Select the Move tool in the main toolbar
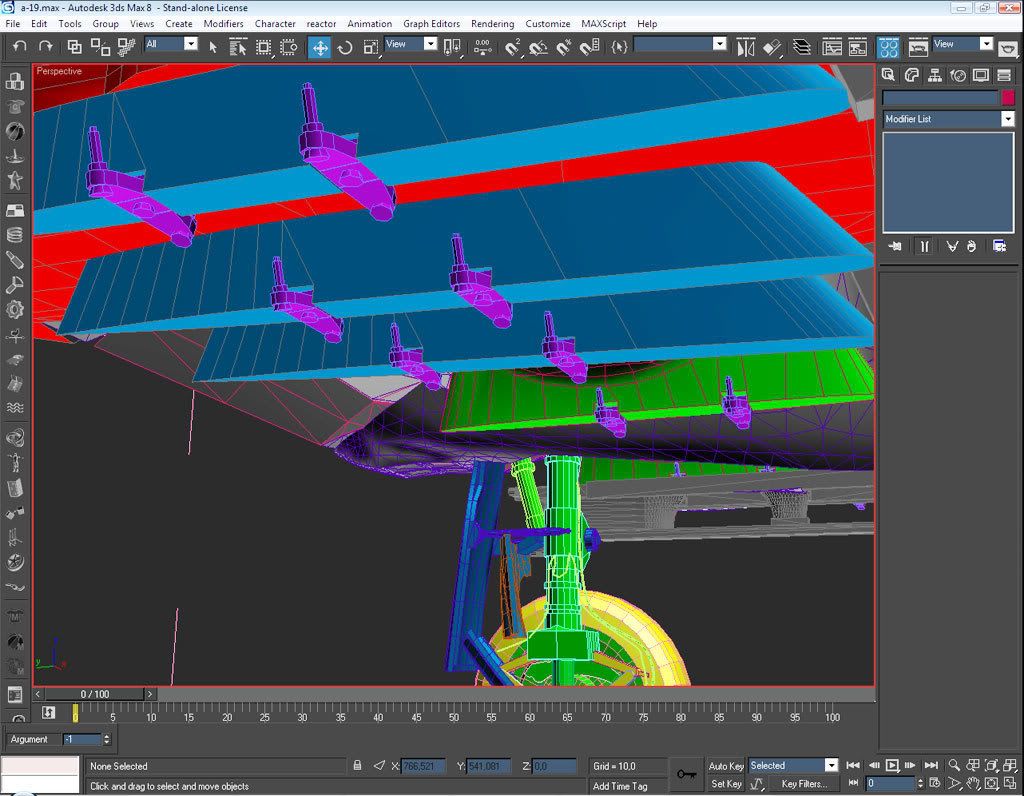Screen dimensions: 1024x796 click(320, 47)
